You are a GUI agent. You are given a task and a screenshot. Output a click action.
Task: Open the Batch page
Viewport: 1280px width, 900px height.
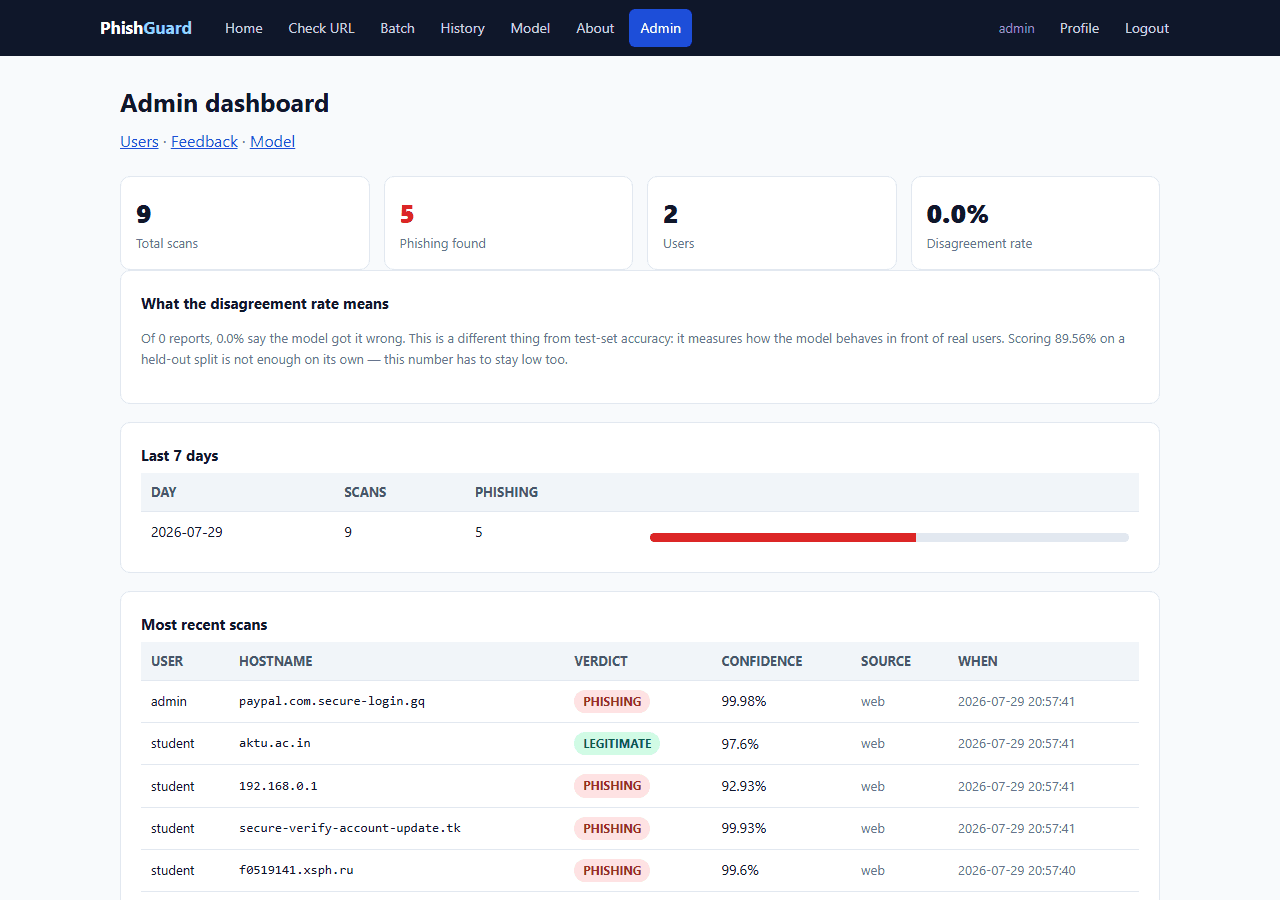[x=397, y=28]
